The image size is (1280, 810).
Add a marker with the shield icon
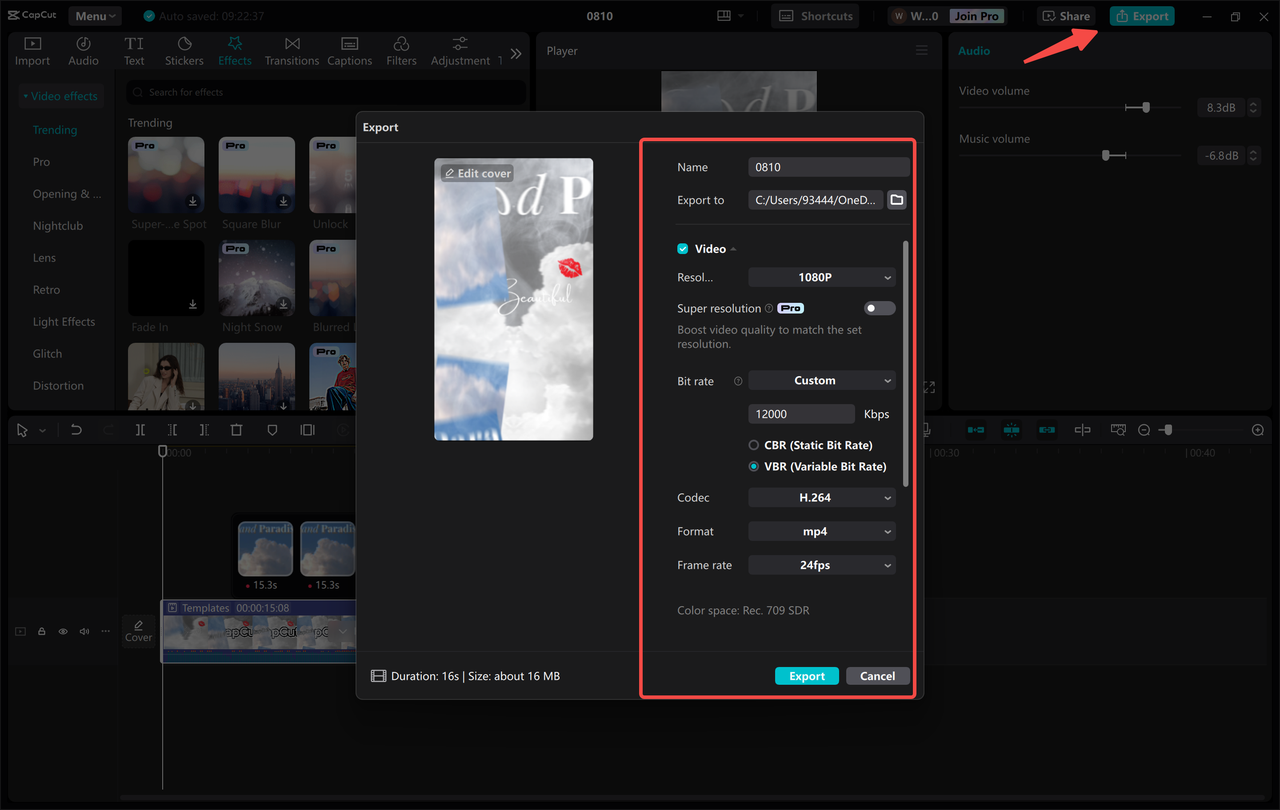pyautogui.click(x=272, y=430)
